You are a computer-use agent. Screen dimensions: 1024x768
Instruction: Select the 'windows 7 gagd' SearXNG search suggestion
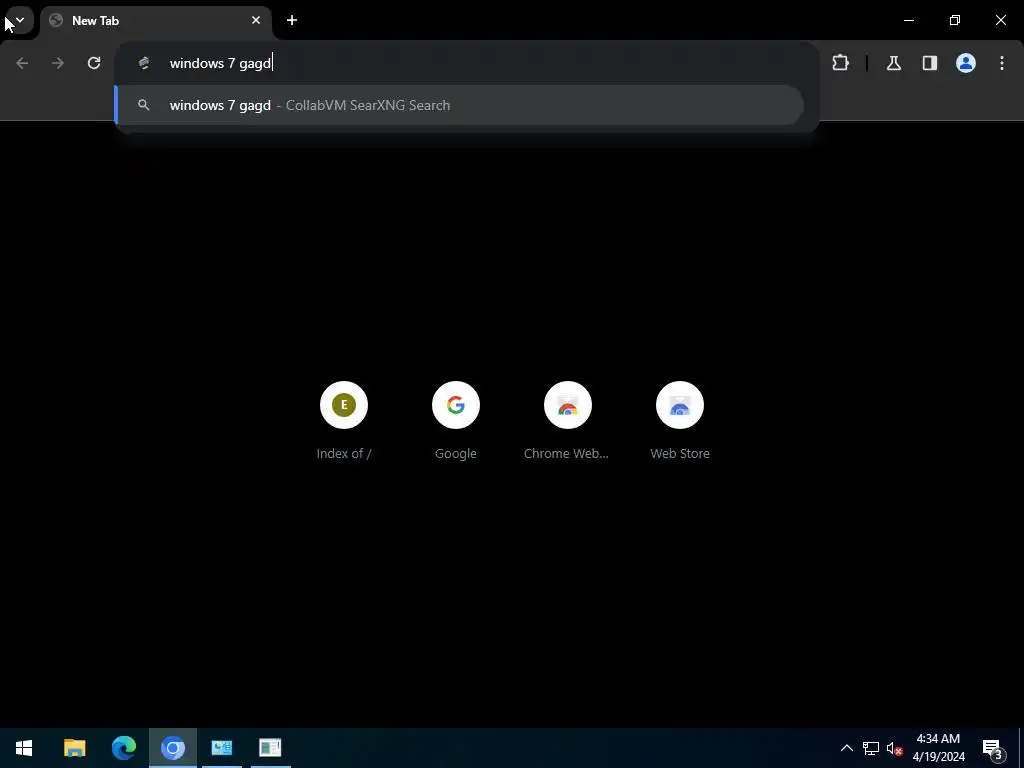click(x=459, y=105)
